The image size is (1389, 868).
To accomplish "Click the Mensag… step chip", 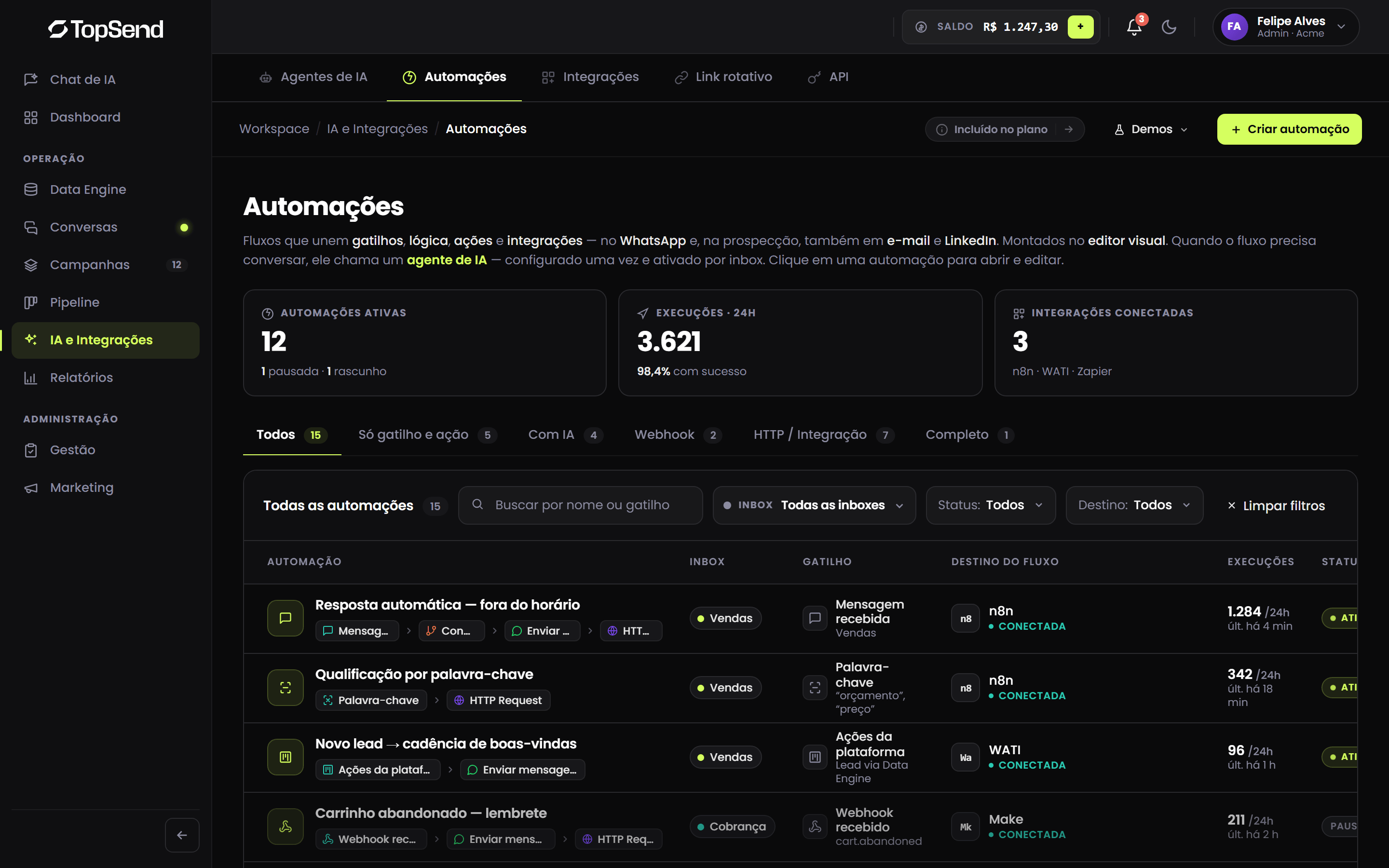I will pyautogui.click(x=357, y=631).
